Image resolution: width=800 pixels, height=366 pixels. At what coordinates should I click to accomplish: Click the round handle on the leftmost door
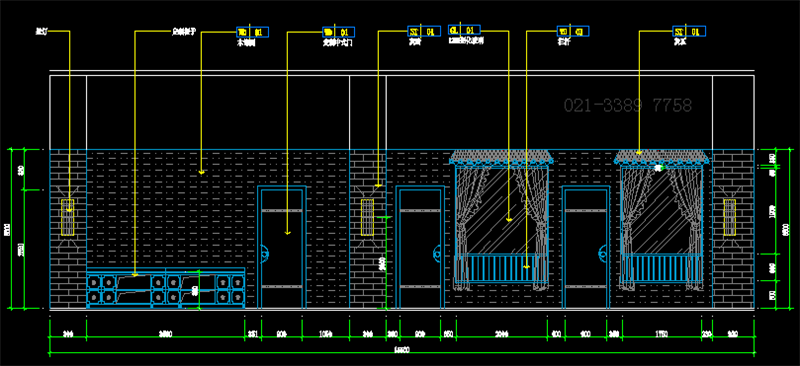pos(265,251)
